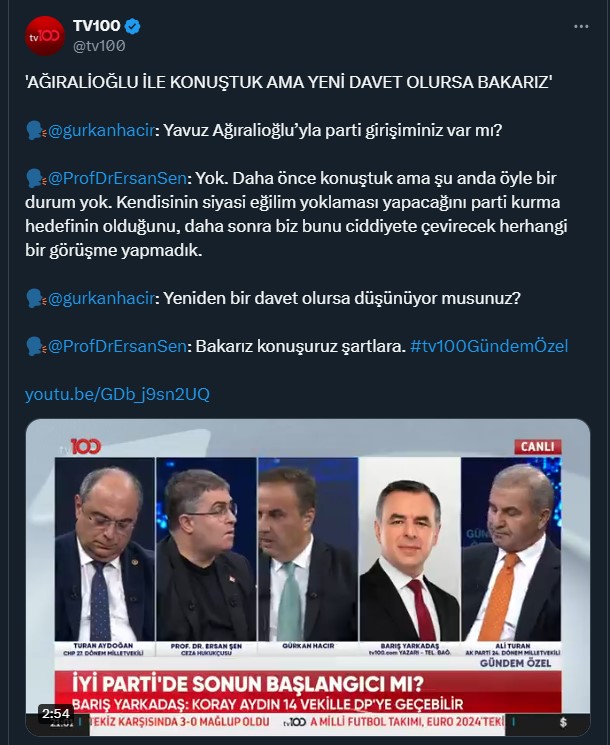This screenshot has width=610, height=745.
Task: Open first @gurkanhacir mention
Action: 101,130
